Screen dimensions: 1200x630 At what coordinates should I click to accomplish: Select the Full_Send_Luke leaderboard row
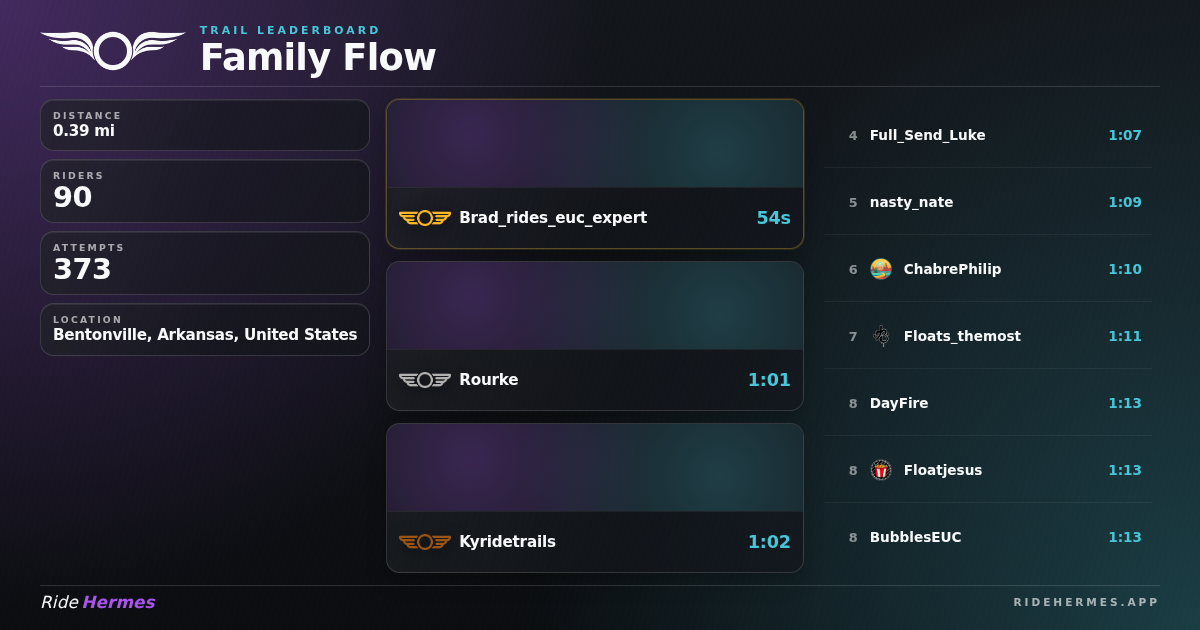coord(988,135)
